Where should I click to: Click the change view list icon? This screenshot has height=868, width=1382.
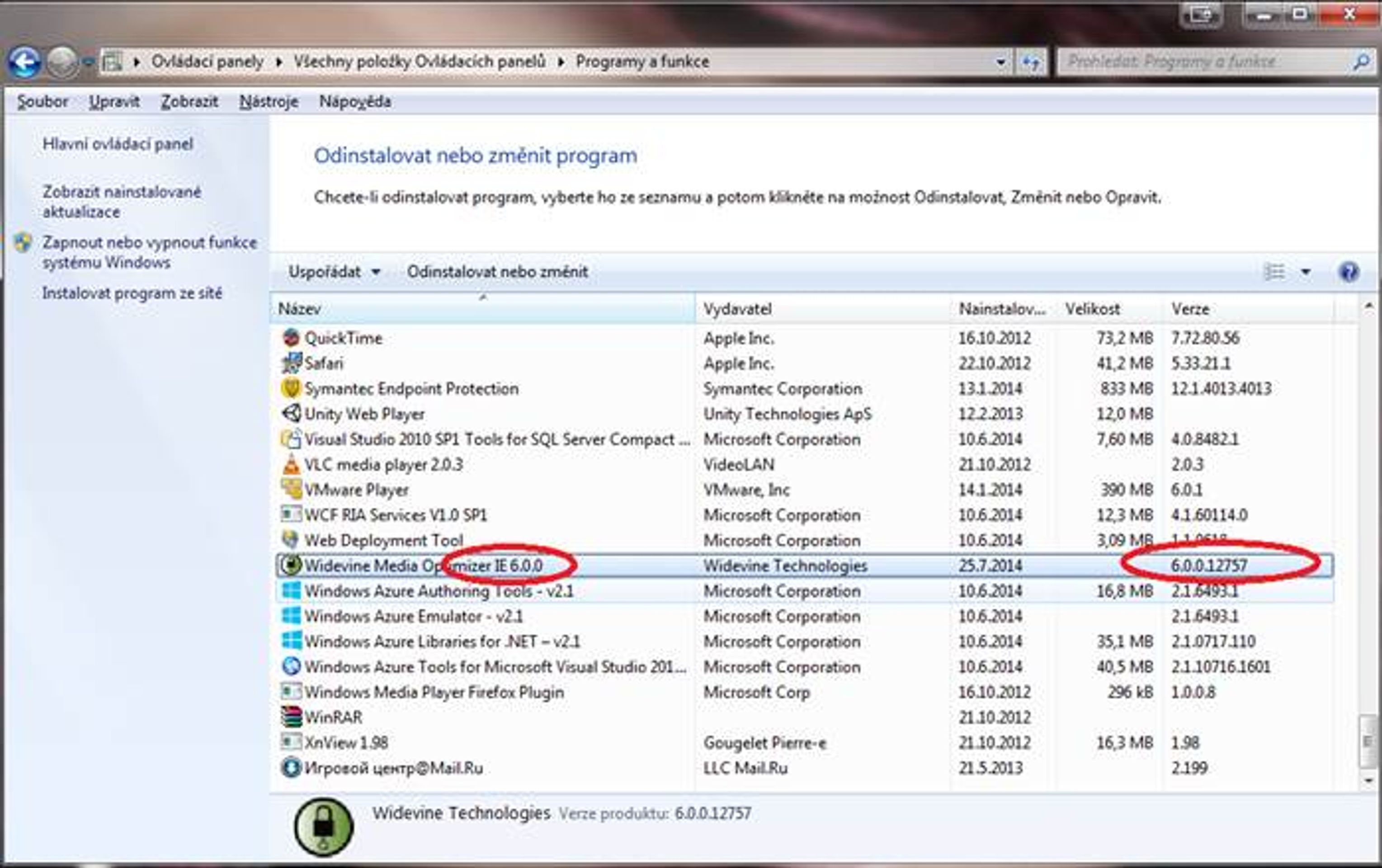pyautogui.click(x=1274, y=272)
